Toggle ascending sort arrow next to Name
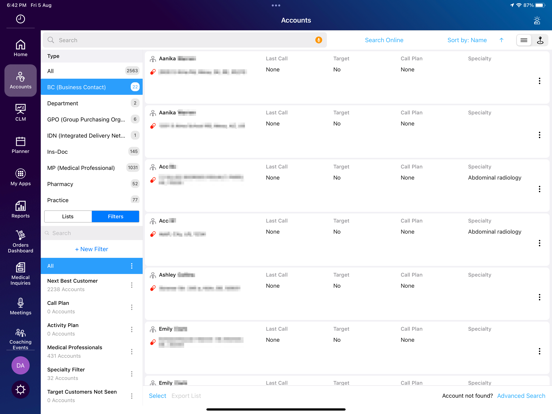 click(501, 40)
